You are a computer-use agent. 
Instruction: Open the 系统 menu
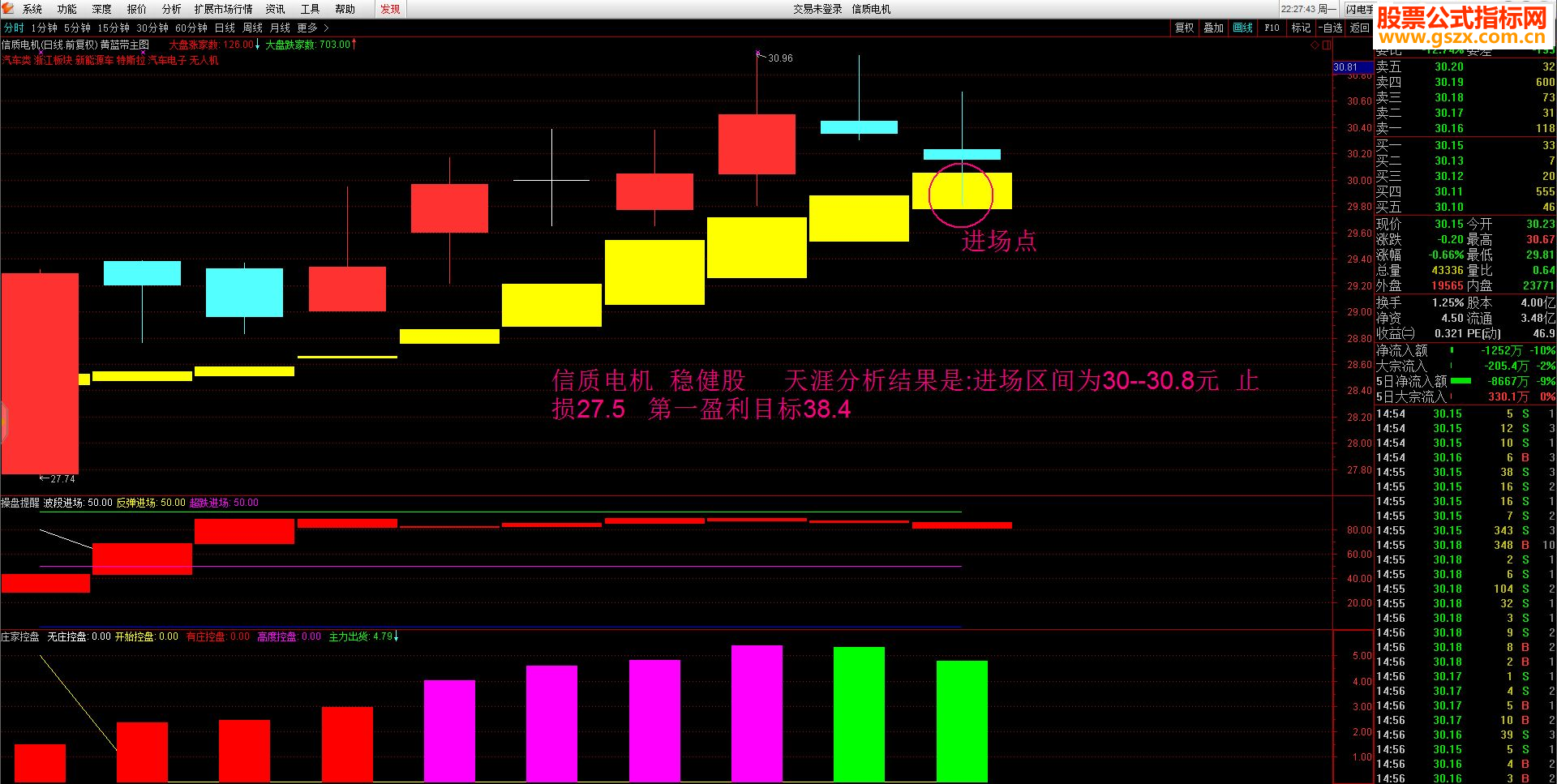(32, 9)
